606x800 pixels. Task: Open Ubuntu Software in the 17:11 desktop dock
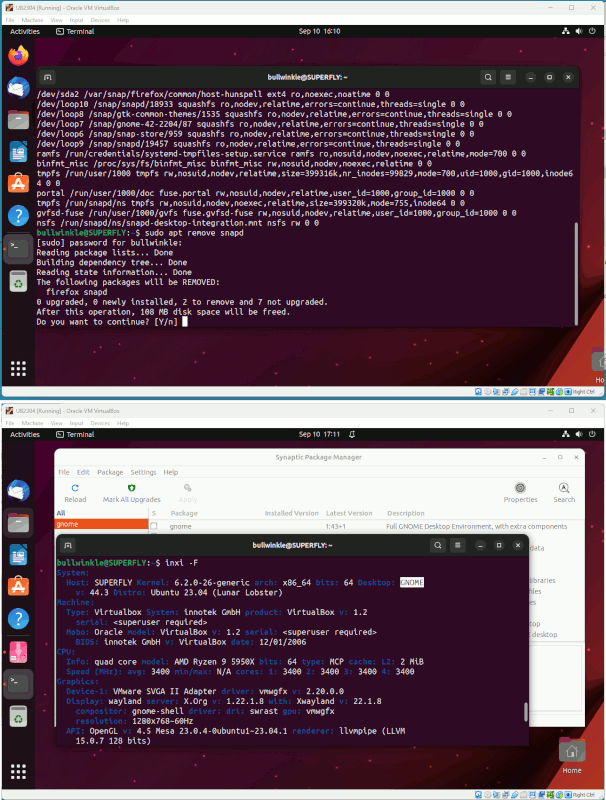(x=18, y=587)
